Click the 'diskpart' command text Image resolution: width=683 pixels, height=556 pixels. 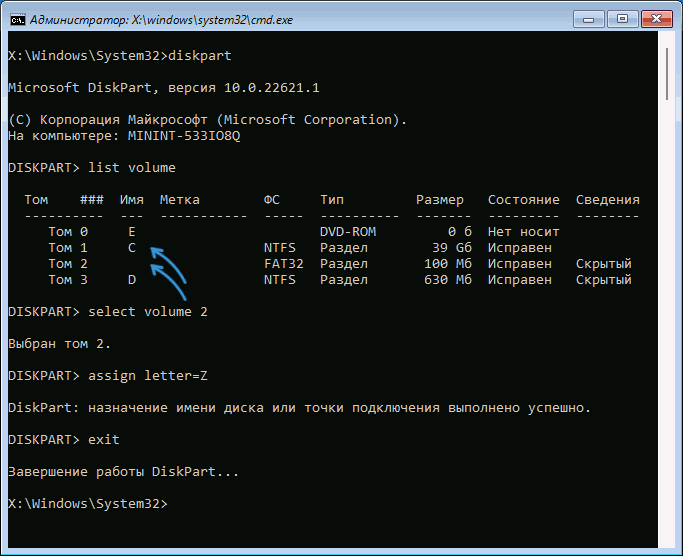click(x=199, y=56)
